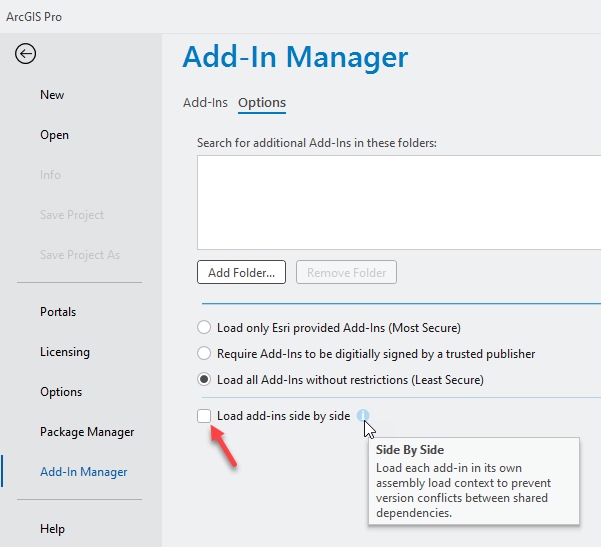601x547 pixels.
Task: Click the back arrow icon
Action: click(x=25, y=54)
